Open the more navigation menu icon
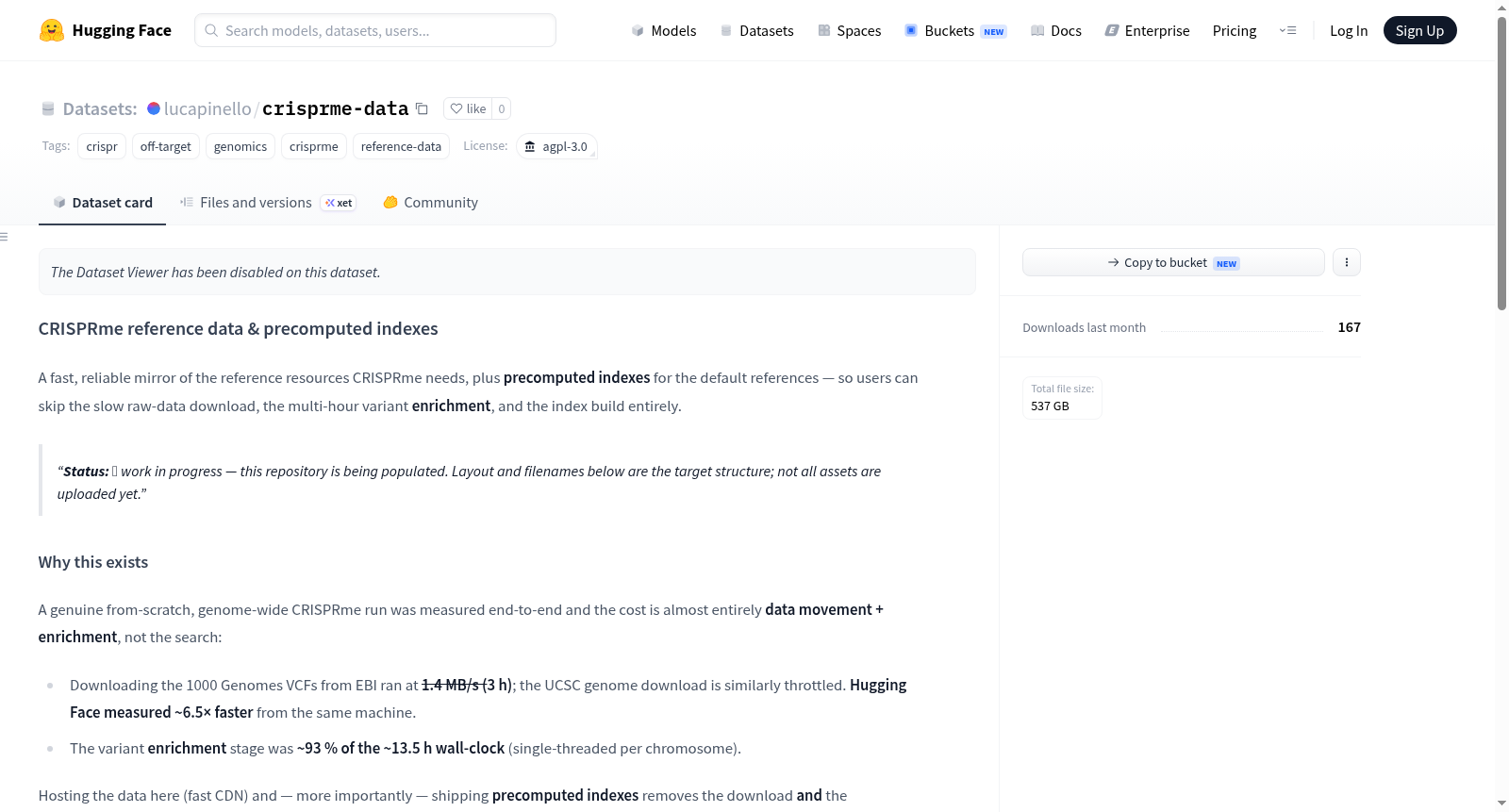 (1287, 30)
